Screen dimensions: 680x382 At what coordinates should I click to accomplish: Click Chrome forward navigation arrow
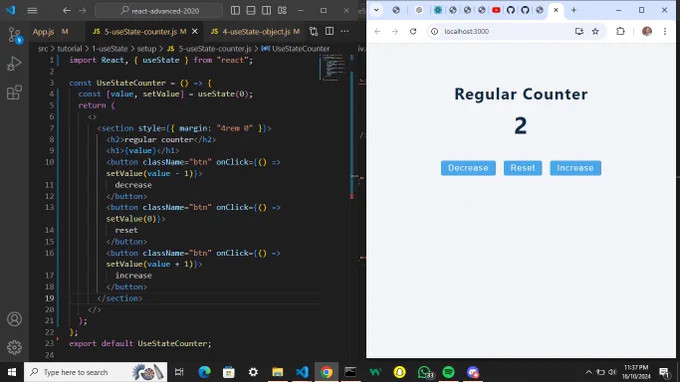pyautogui.click(x=395, y=31)
